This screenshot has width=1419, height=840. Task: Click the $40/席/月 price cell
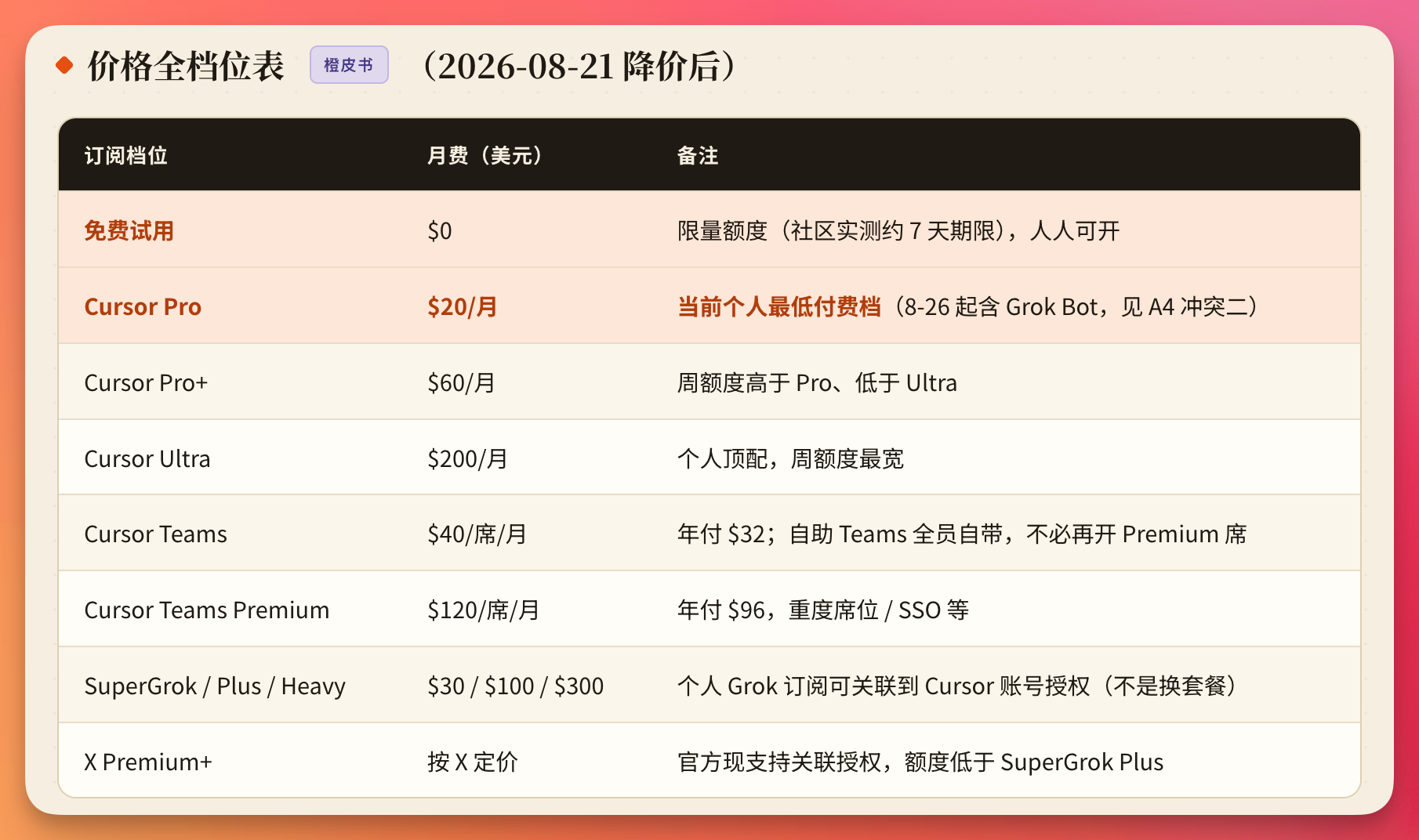click(x=477, y=534)
